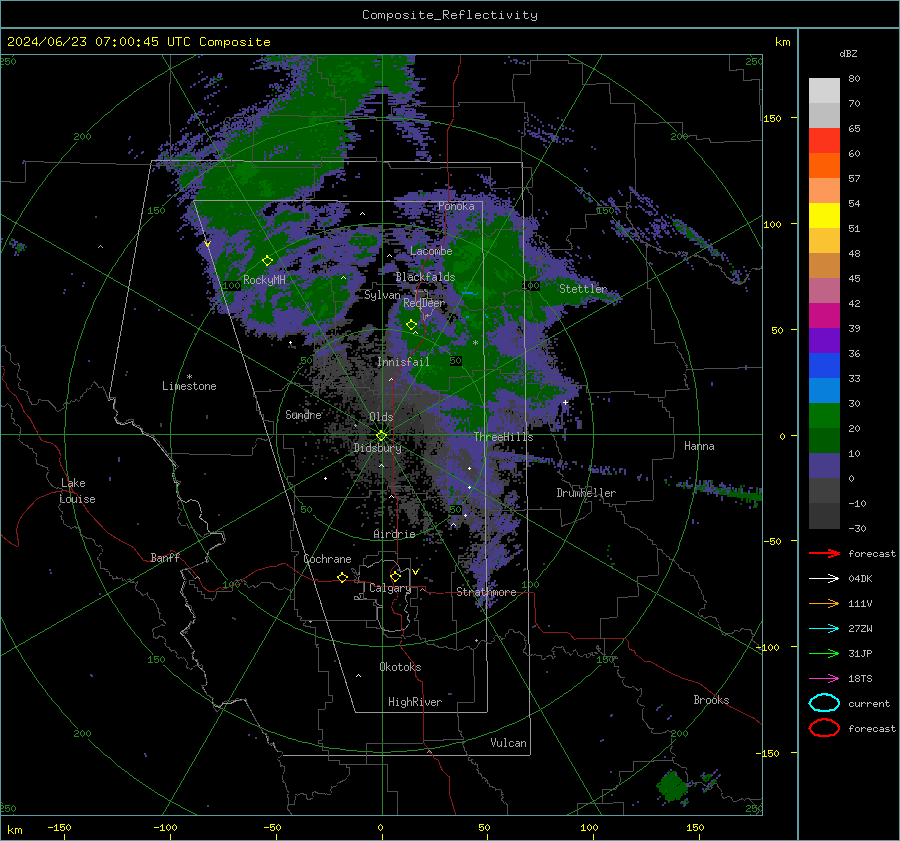Click the red forecast arrow in legend
Screen dimensions: 900x841
(x=824, y=553)
